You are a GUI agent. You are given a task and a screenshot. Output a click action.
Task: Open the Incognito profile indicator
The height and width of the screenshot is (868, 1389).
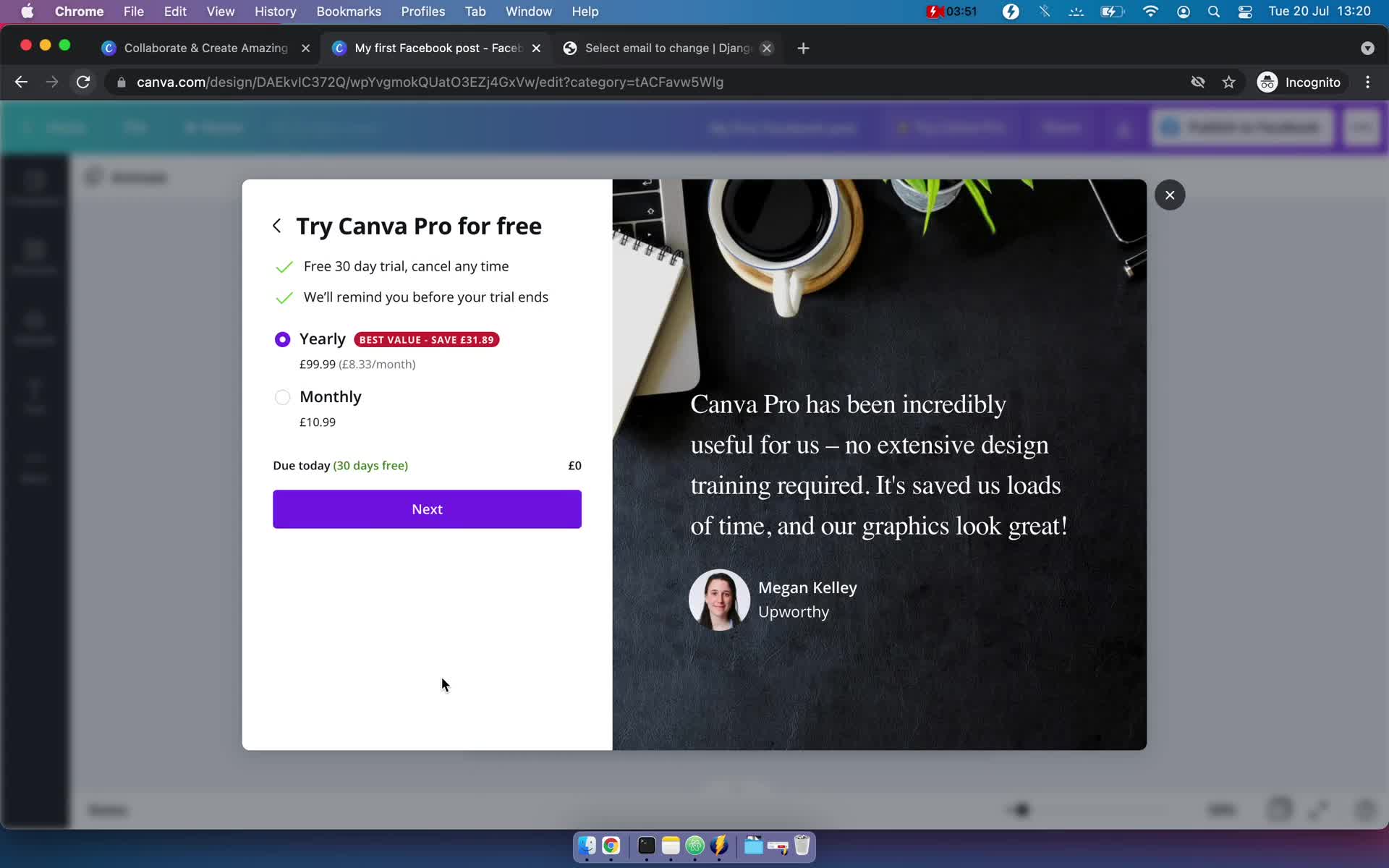click(x=1299, y=82)
